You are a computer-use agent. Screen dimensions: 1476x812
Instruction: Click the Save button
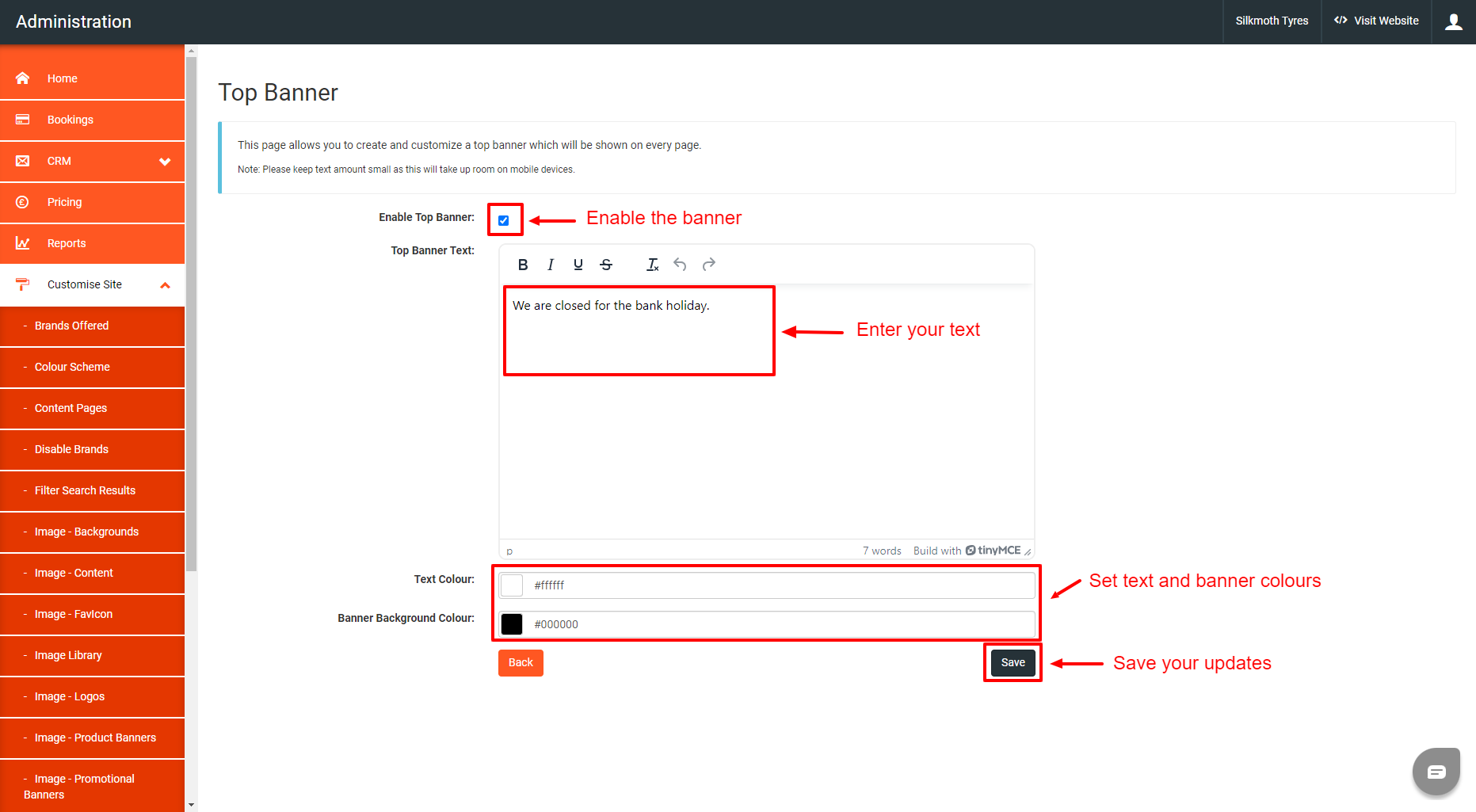1013,663
